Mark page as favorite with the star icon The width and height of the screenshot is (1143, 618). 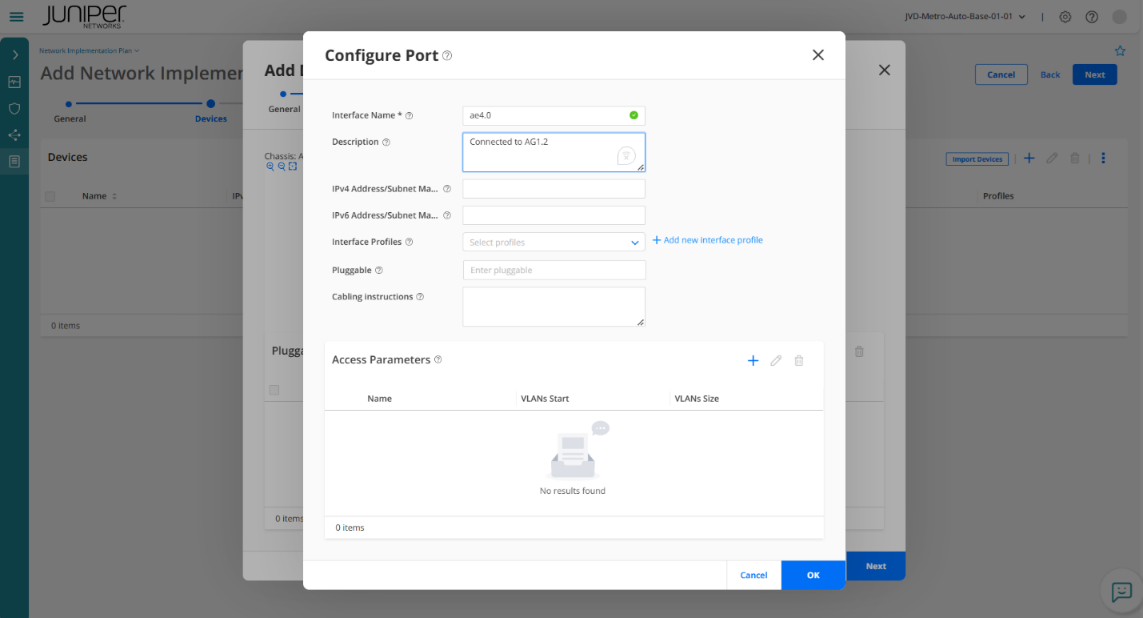coord(1120,51)
